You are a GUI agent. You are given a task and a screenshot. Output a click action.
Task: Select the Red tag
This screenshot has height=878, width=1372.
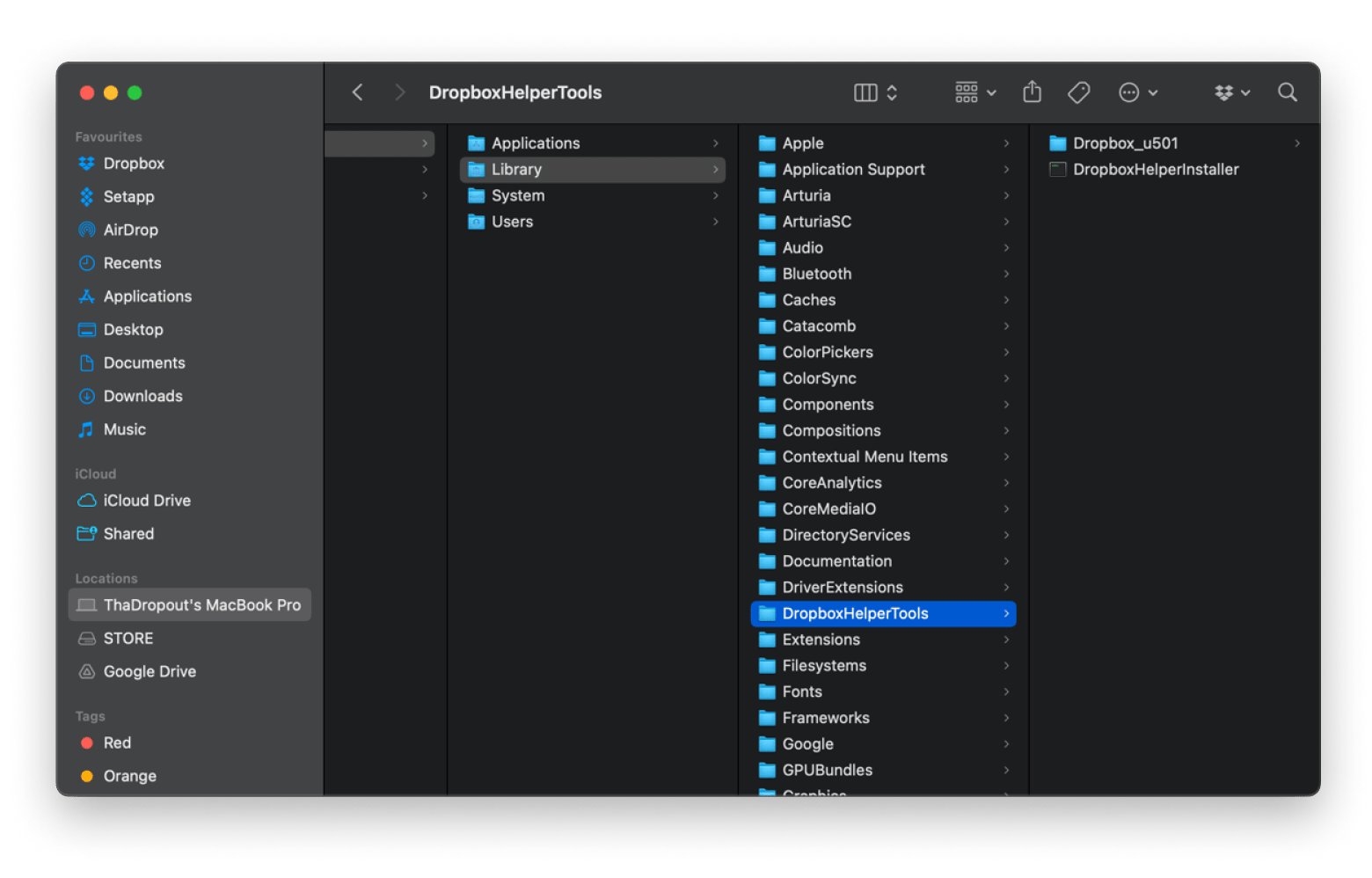[x=116, y=743]
